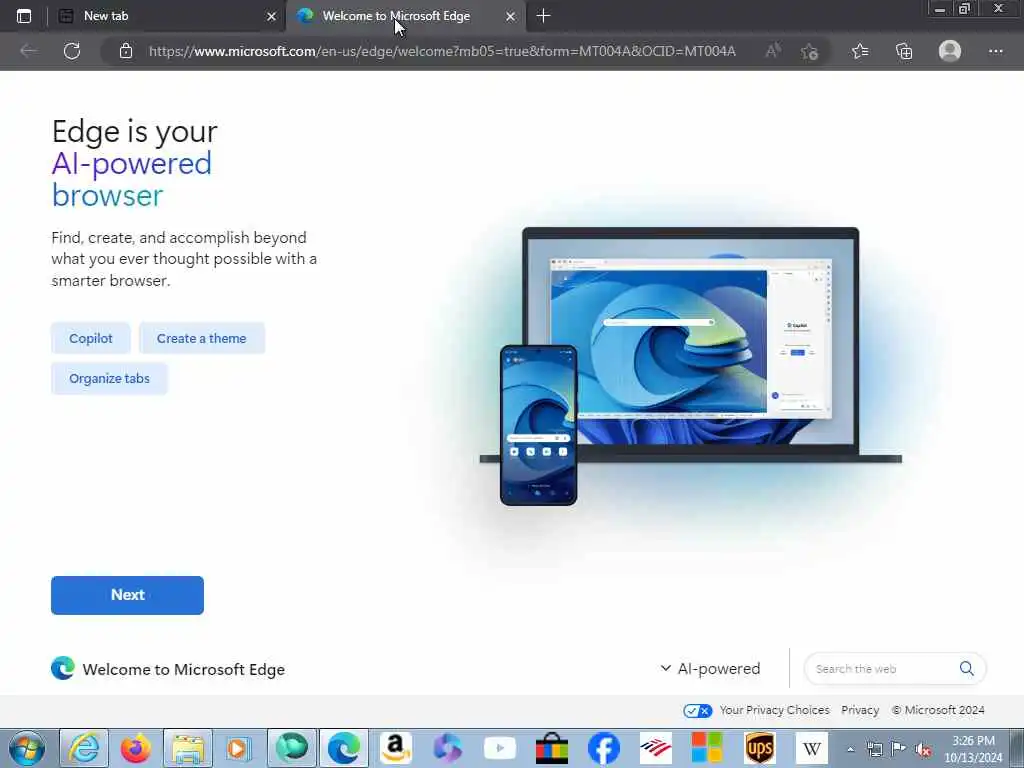View site information lock icon
The height and width of the screenshot is (768, 1024).
coord(126,51)
